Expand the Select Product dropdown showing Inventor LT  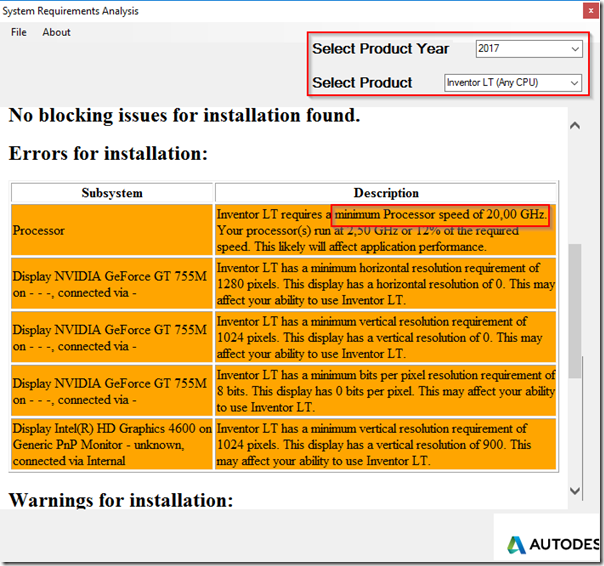(x=513, y=83)
